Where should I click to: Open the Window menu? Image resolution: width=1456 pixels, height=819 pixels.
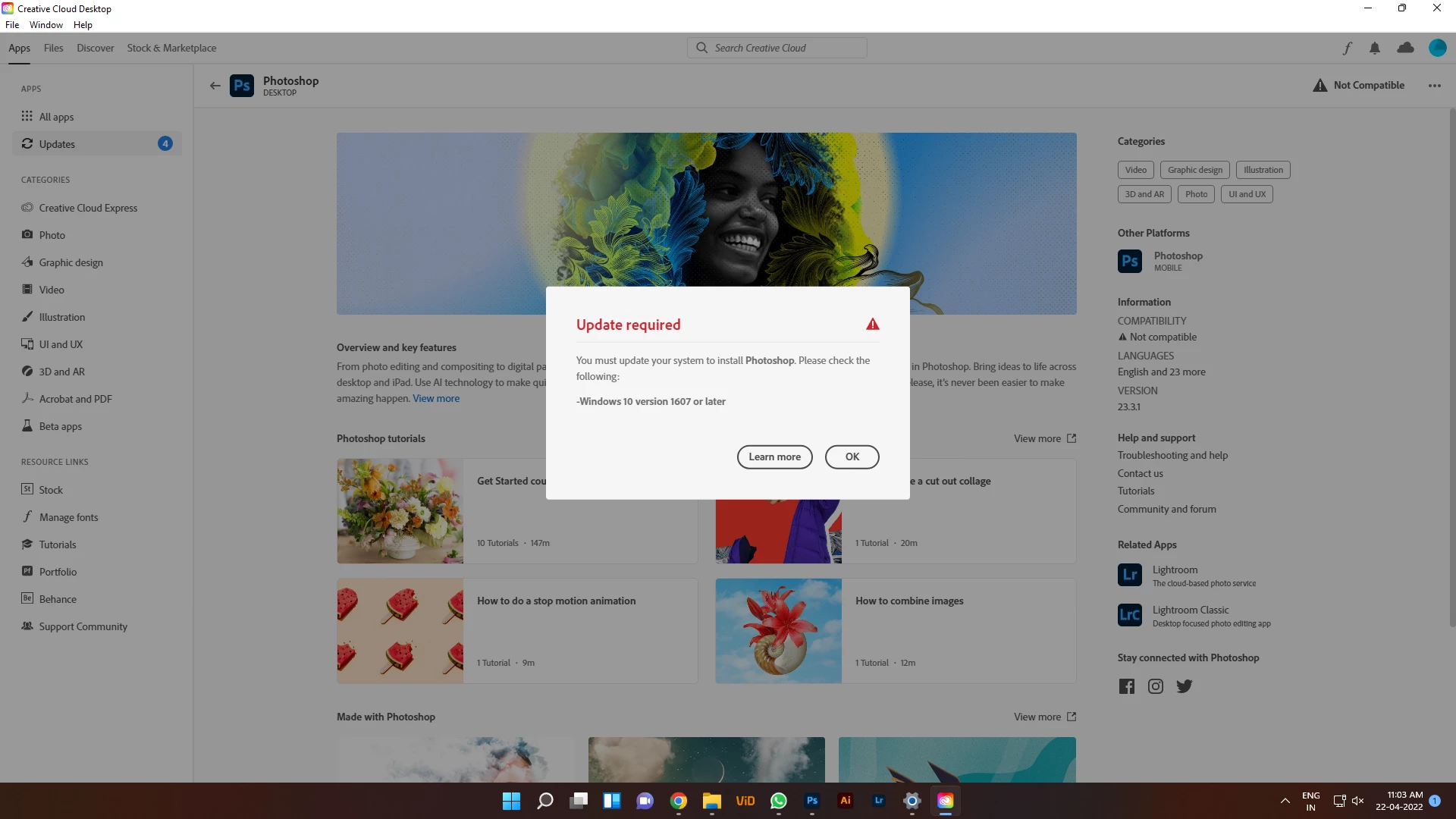pyautogui.click(x=45, y=25)
